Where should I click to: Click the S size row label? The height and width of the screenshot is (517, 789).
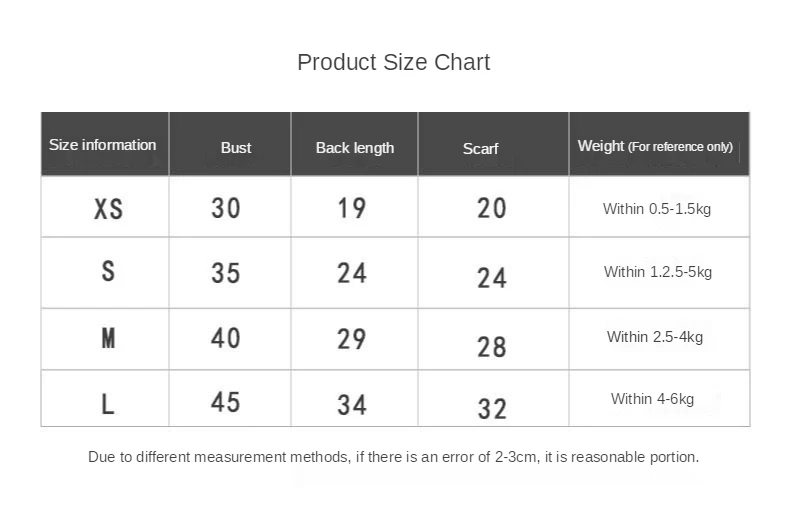108,271
